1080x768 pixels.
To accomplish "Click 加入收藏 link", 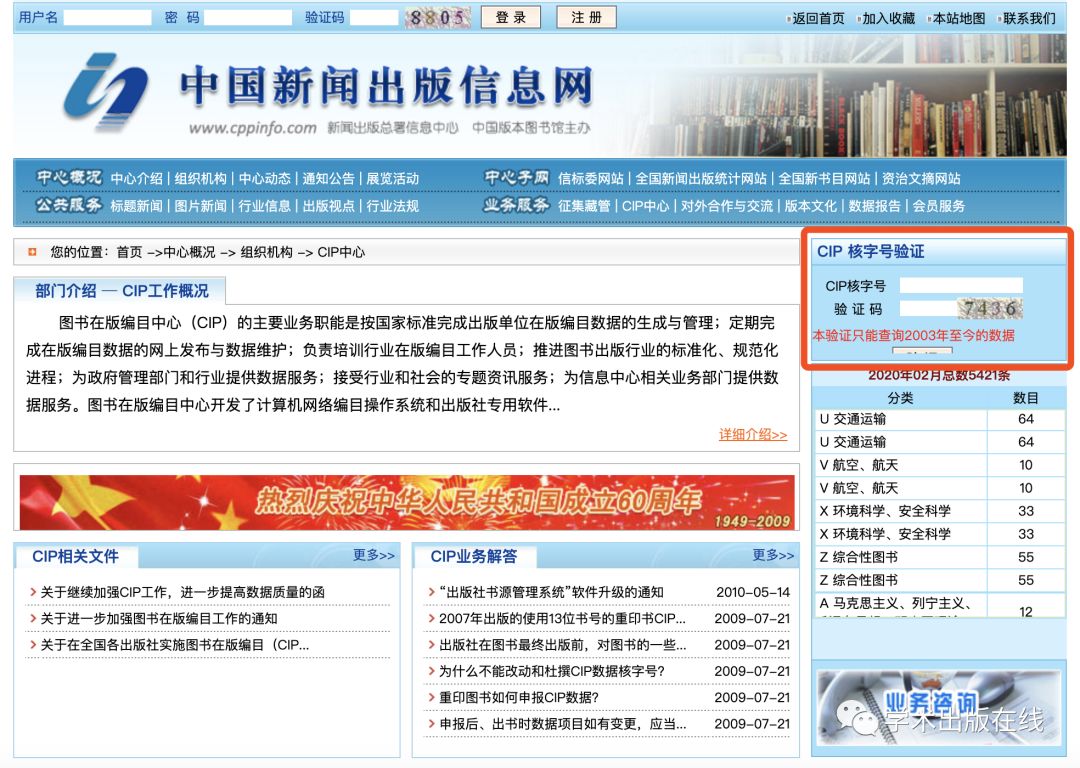I will [x=889, y=19].
